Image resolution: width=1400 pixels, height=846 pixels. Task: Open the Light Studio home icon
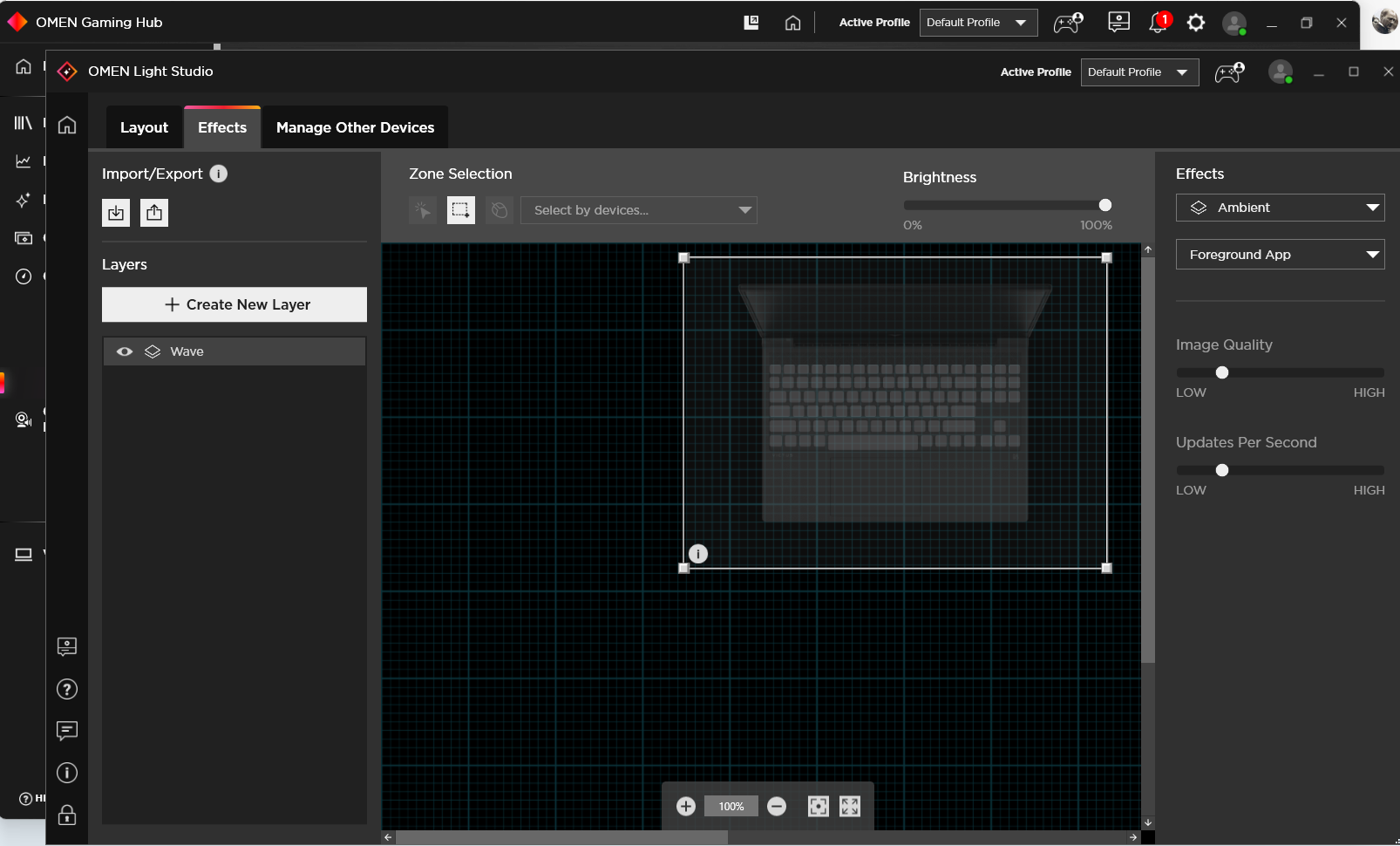67,126
